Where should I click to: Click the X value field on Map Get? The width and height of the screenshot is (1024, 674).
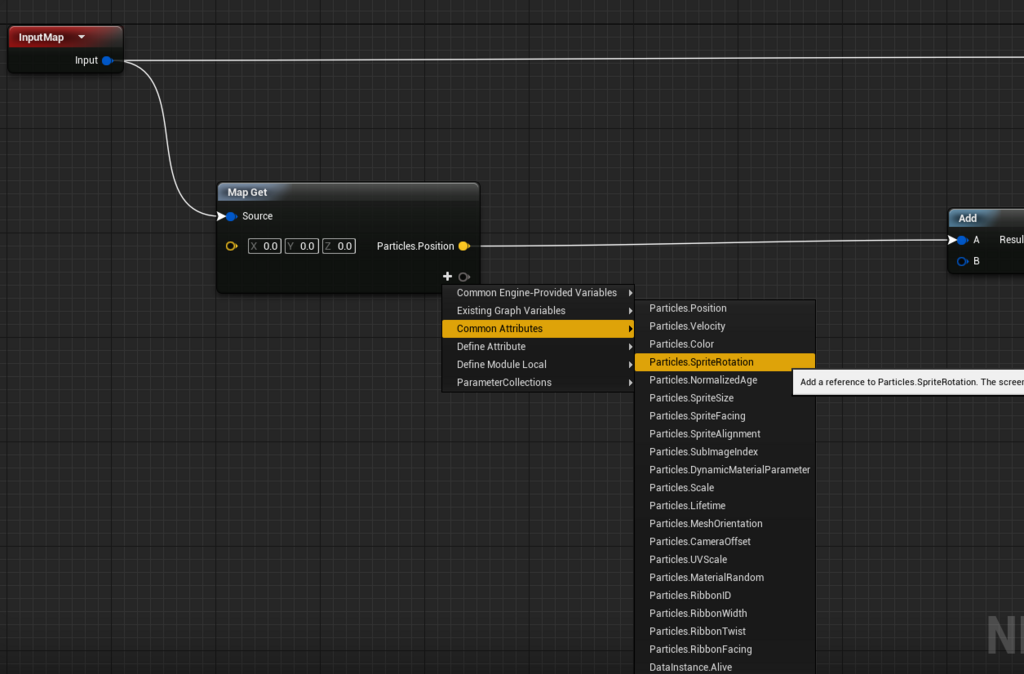(264, 246)
